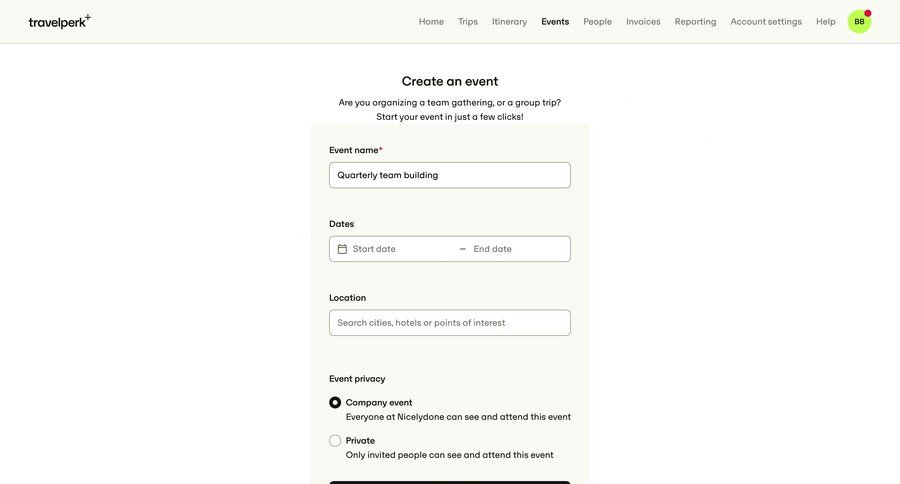The image size is (900, 484).
Task: Open Account settings
Action: pyautogui.click(x=766, y=22)
